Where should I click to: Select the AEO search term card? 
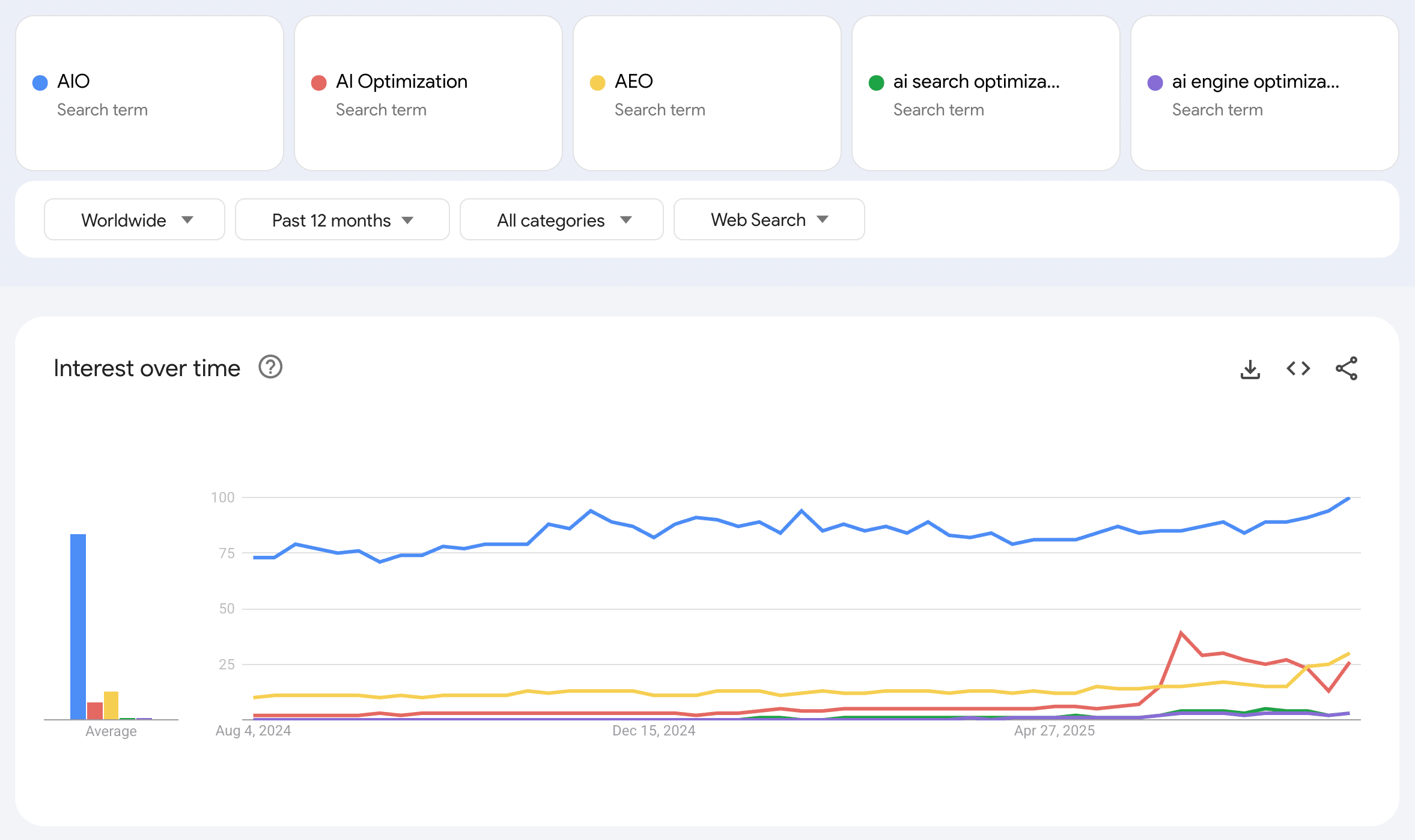pyautogui.click(x=707, y=93)
